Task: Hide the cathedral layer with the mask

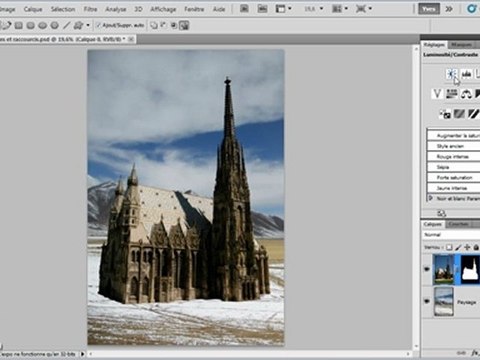Action: point(427,269)
